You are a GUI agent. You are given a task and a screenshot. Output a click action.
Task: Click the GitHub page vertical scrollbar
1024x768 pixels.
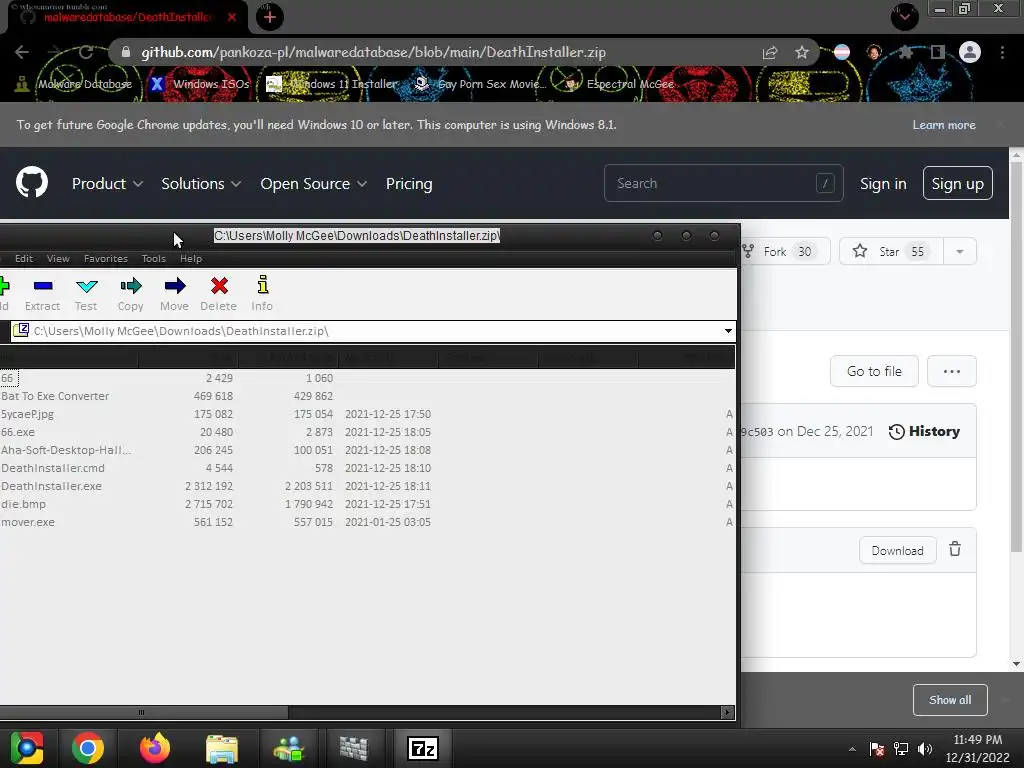tap(1016, 359)
